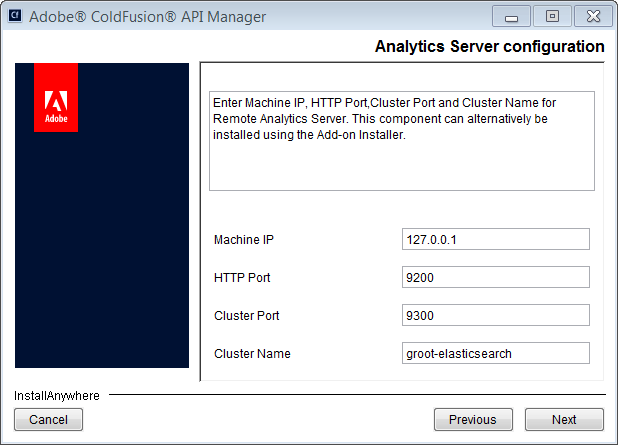Click the instruction text box about Remote Analytics Server

[x=401, y=140]
